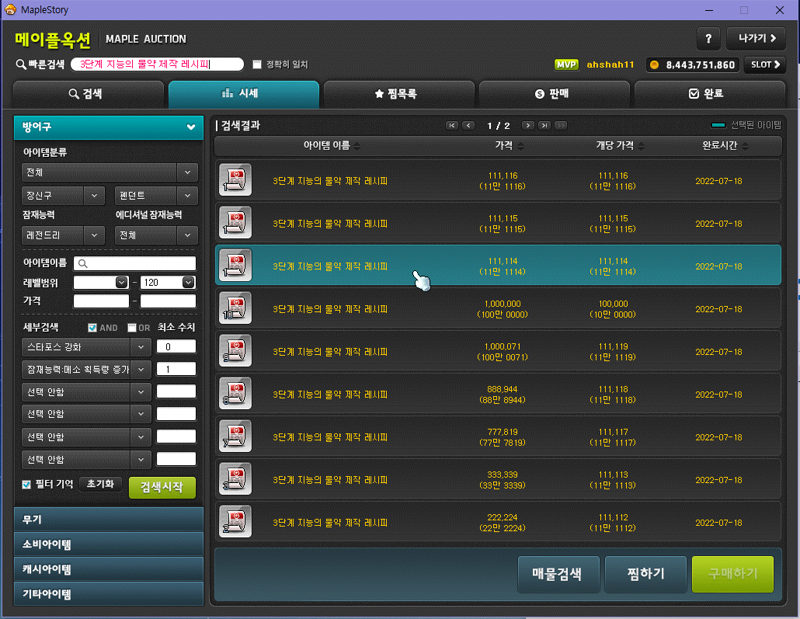Screen dimensions: 800x619
Task: Click the double-arrow skip pages button
Action: pos(561,126)
